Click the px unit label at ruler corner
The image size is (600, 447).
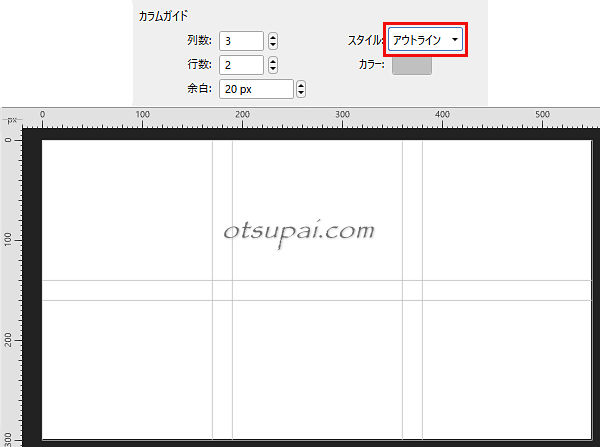(12, 120)
